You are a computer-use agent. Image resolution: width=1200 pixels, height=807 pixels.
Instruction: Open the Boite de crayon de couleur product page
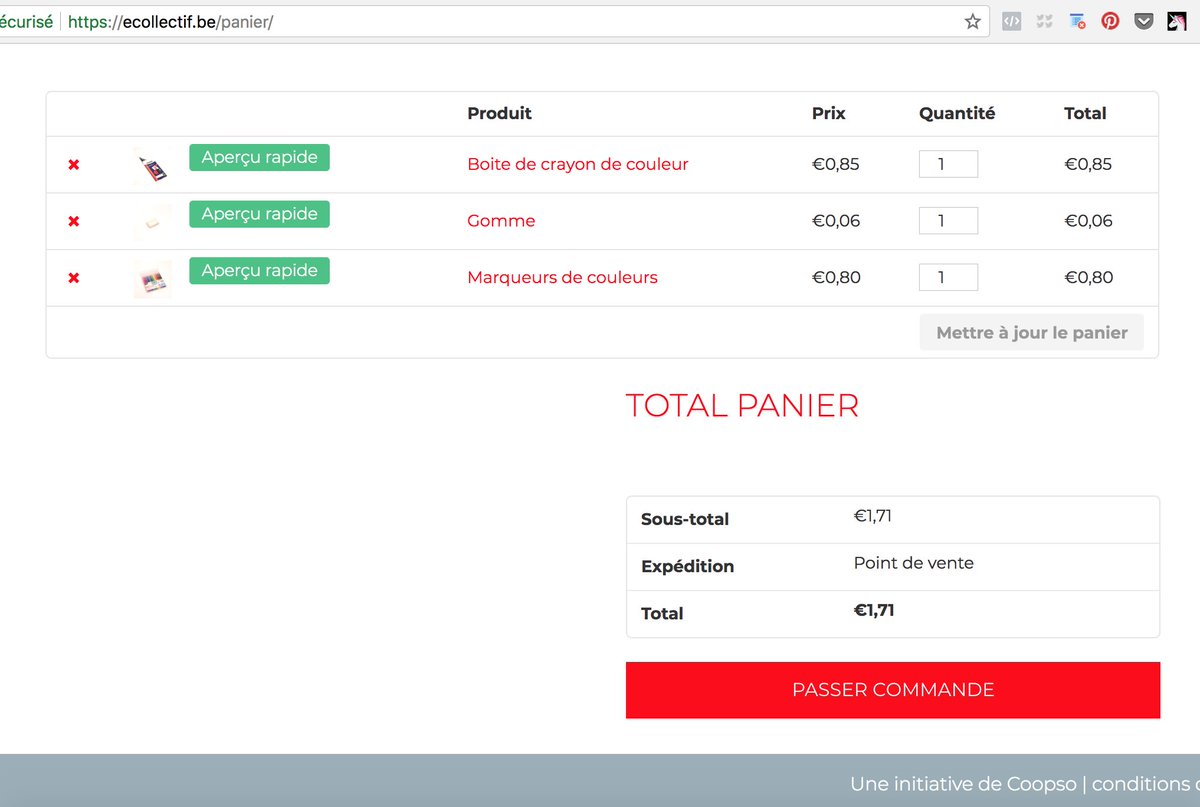[578, 164]
